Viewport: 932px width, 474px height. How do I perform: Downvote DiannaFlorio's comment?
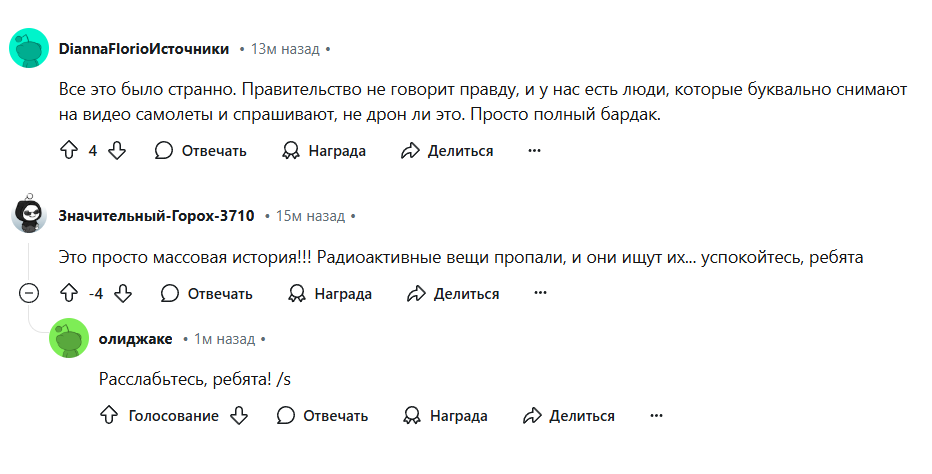pyautogui.click(x=117, y=150)
